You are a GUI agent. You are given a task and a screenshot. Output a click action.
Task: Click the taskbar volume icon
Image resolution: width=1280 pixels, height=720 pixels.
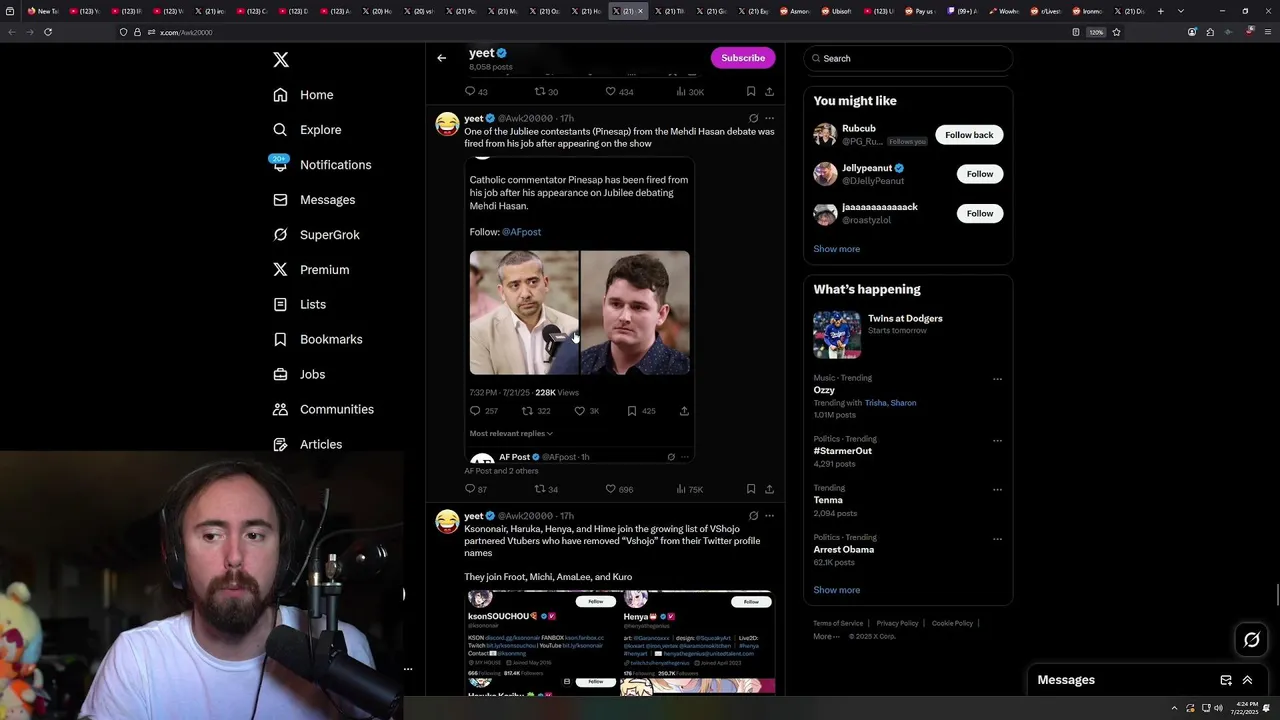1218,708
